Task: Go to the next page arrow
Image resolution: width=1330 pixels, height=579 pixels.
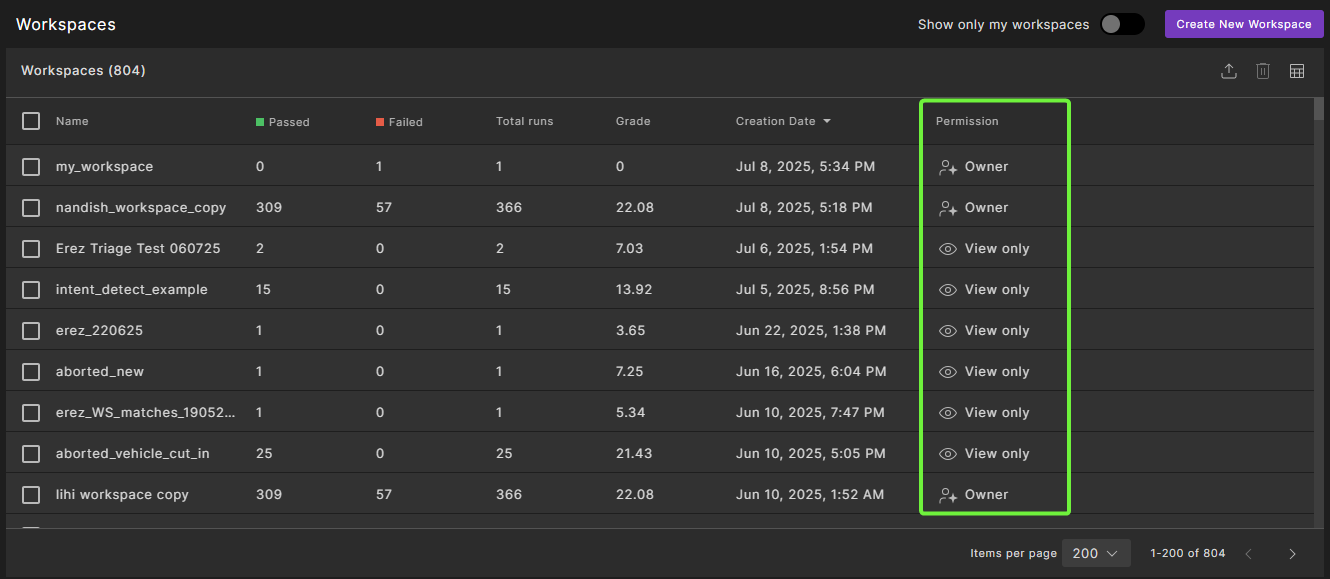Action: (x=1292, y=554)
